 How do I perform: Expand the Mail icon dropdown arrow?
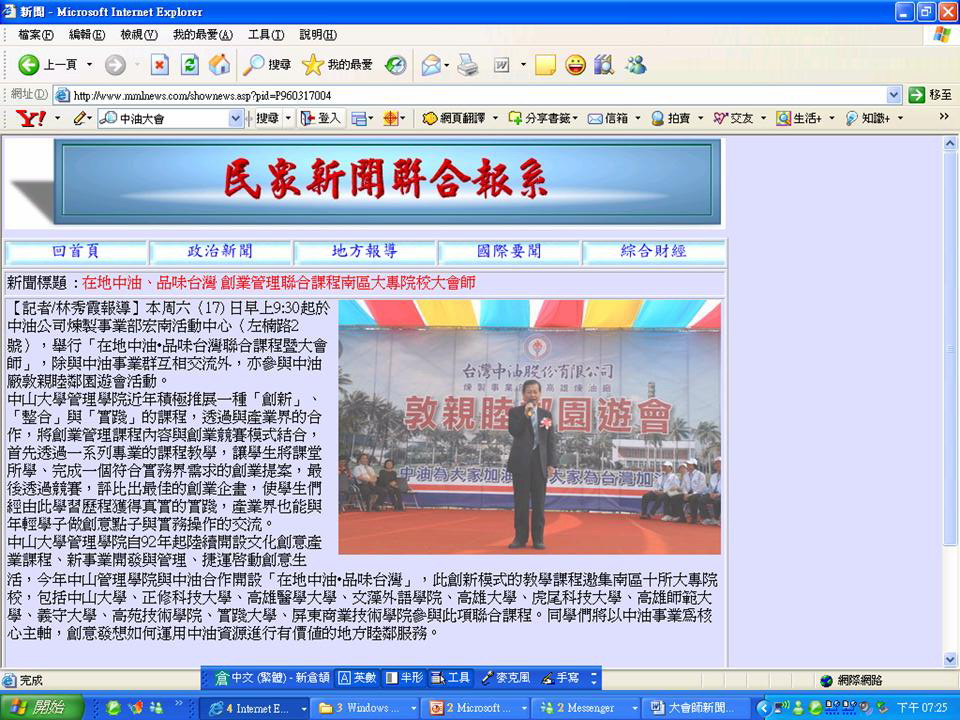point(447,65)
